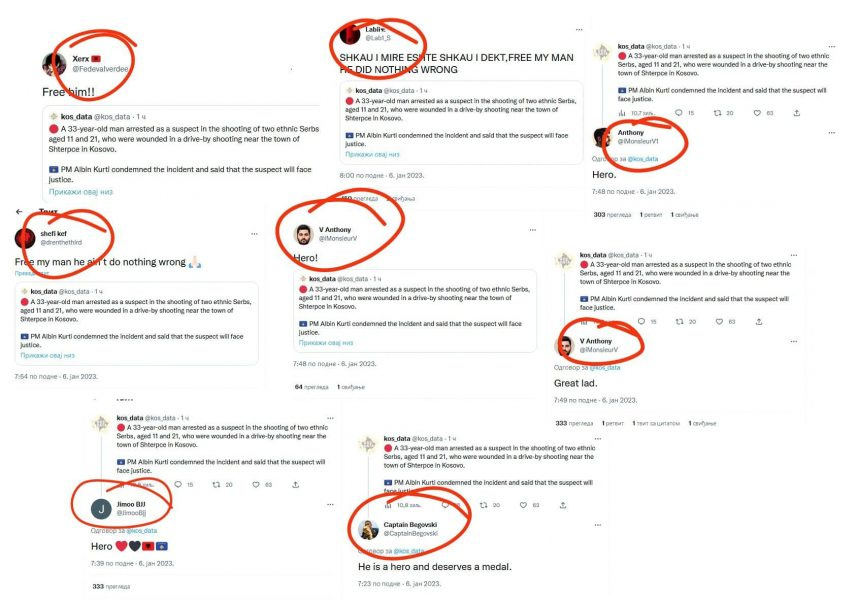Open three-dot menu on Jimoo BJJ's reply

pos(330,504)
